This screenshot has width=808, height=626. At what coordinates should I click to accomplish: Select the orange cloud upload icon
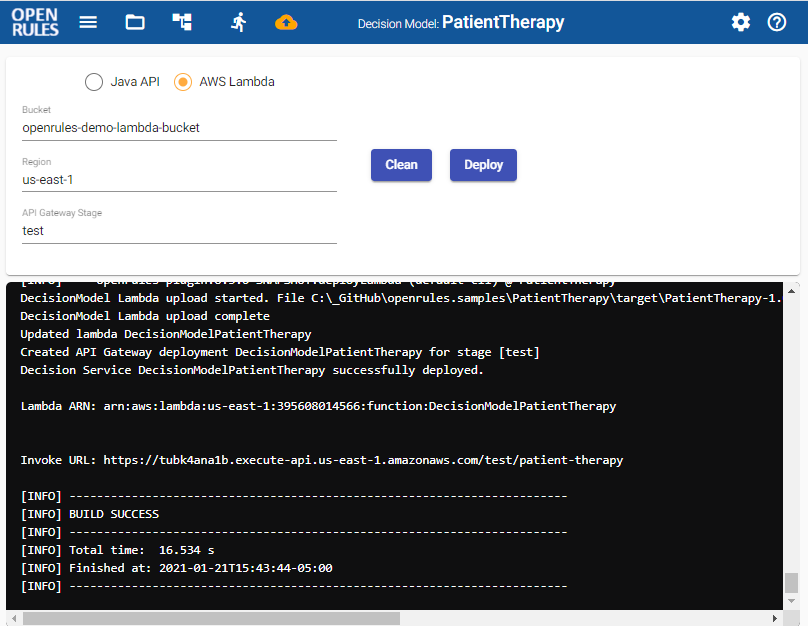tap(287, 22)
